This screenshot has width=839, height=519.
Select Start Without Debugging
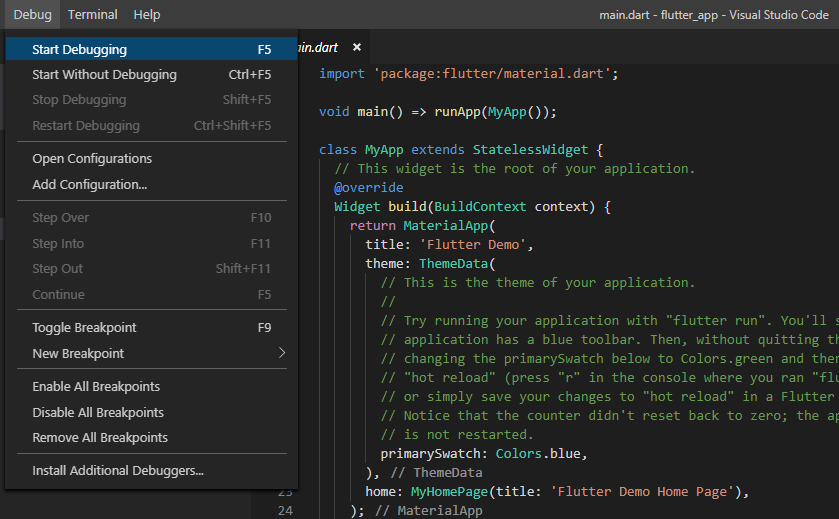151,74
